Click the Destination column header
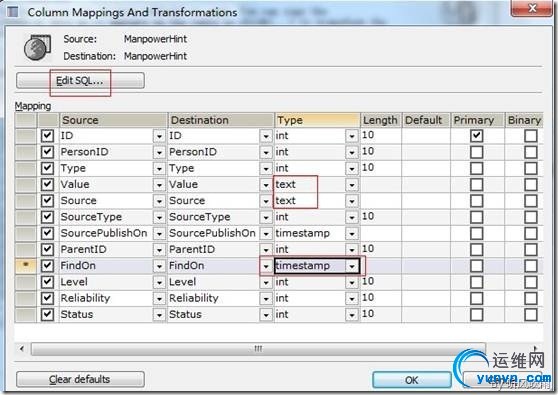The image size is (558, 395). pyautogui.click(x=221, y=120)
